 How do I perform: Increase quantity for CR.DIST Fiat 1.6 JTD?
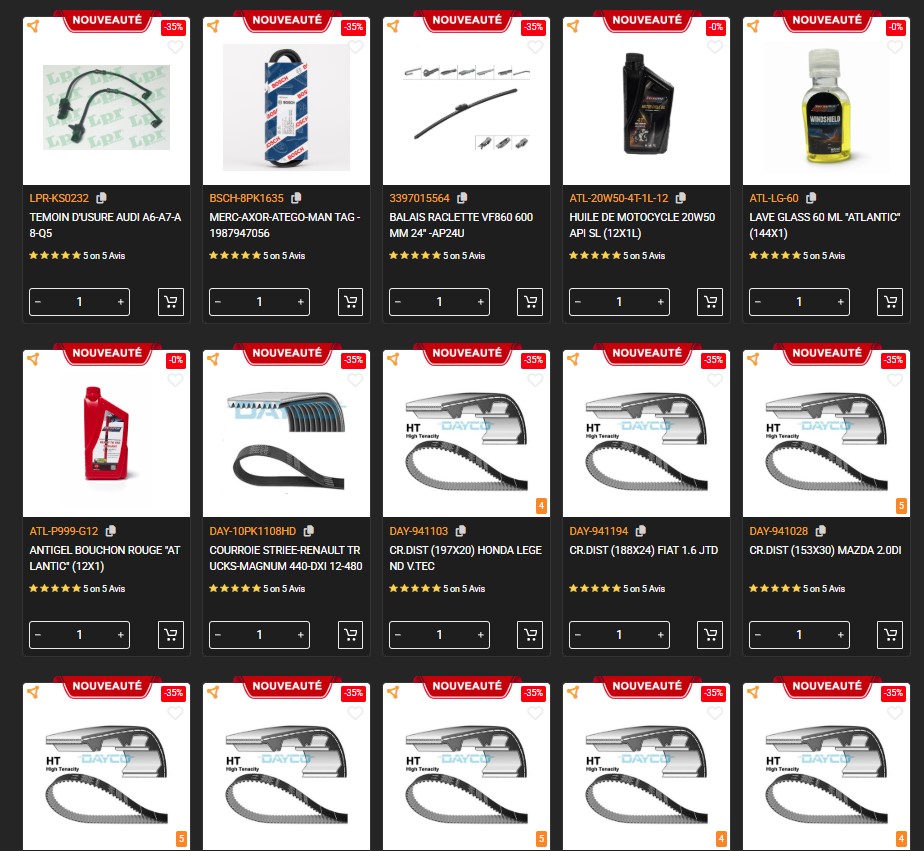661,635
